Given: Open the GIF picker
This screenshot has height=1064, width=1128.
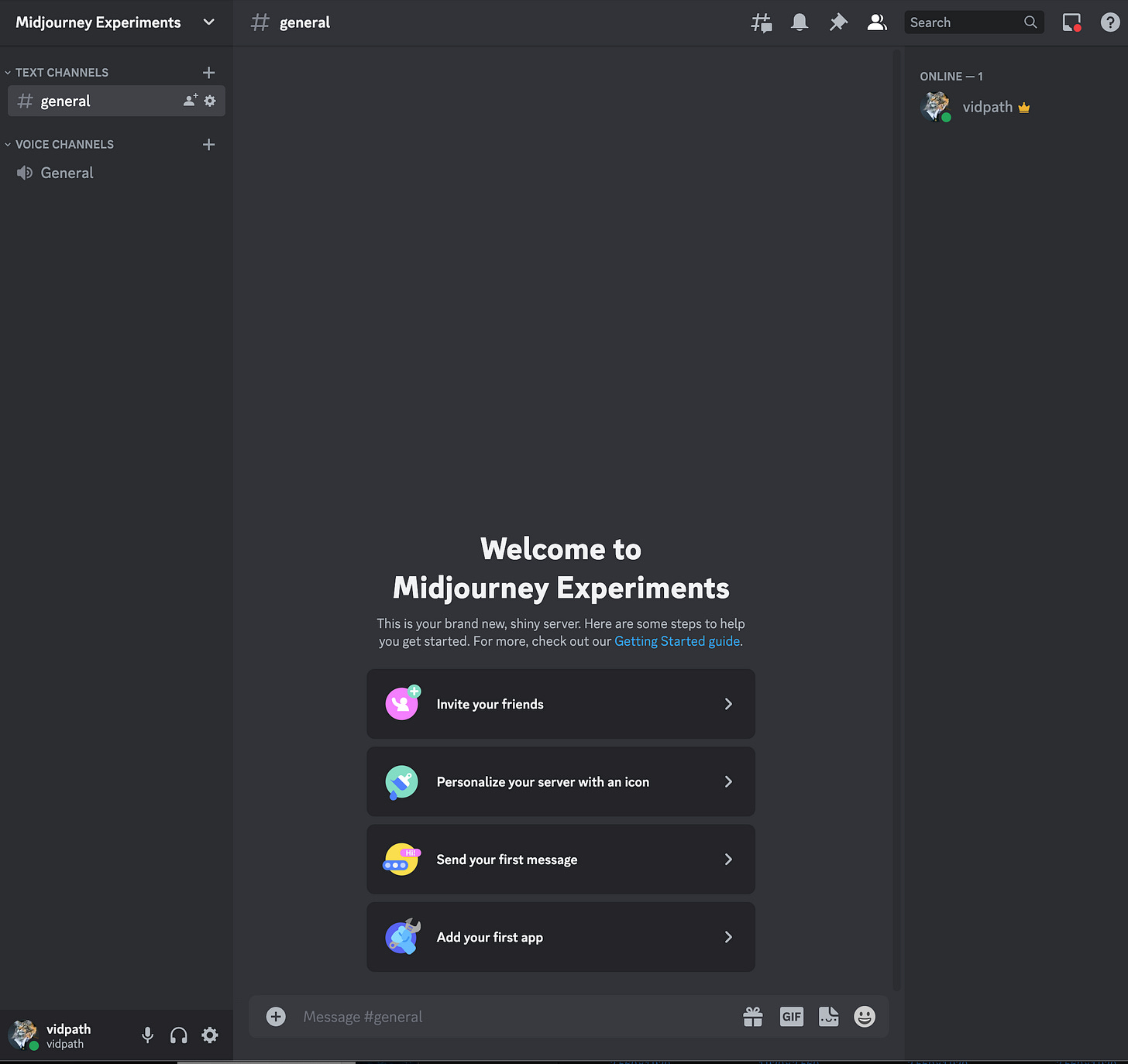Looking at the screenshot, I should (x=792, y=1017).
